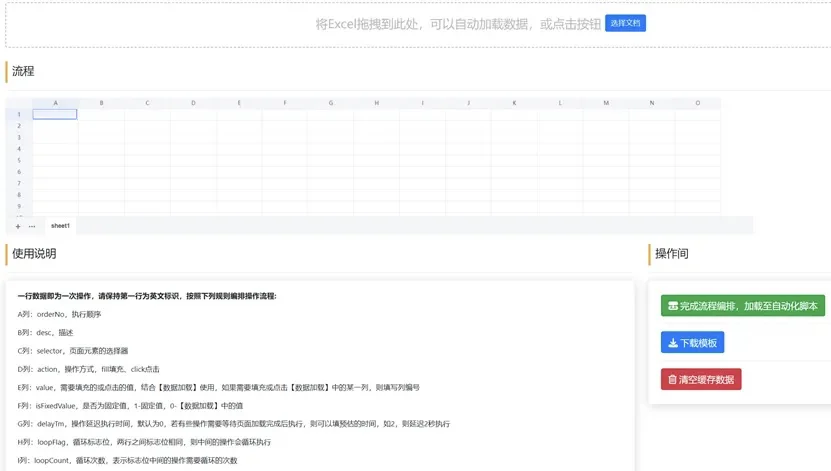The width and height of the screenshot is (831, 471).
Task: Click the 'C列: selector' instruction line
Action: click(x=73, y=351)
